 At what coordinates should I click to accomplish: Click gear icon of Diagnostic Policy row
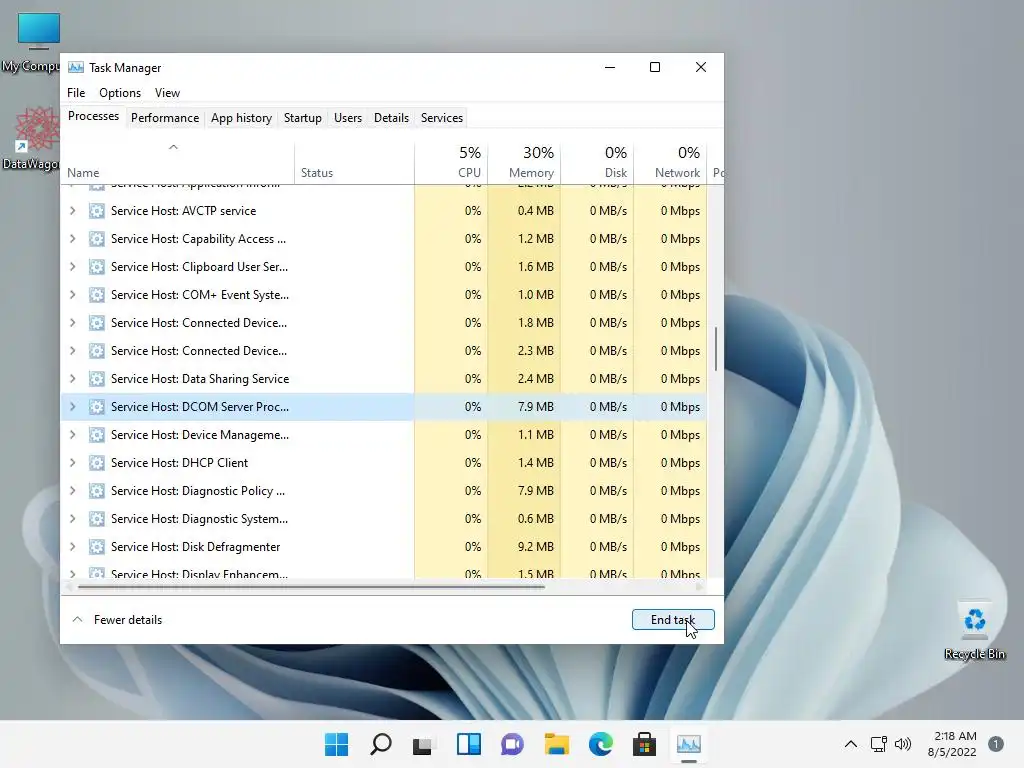(97, 491)
